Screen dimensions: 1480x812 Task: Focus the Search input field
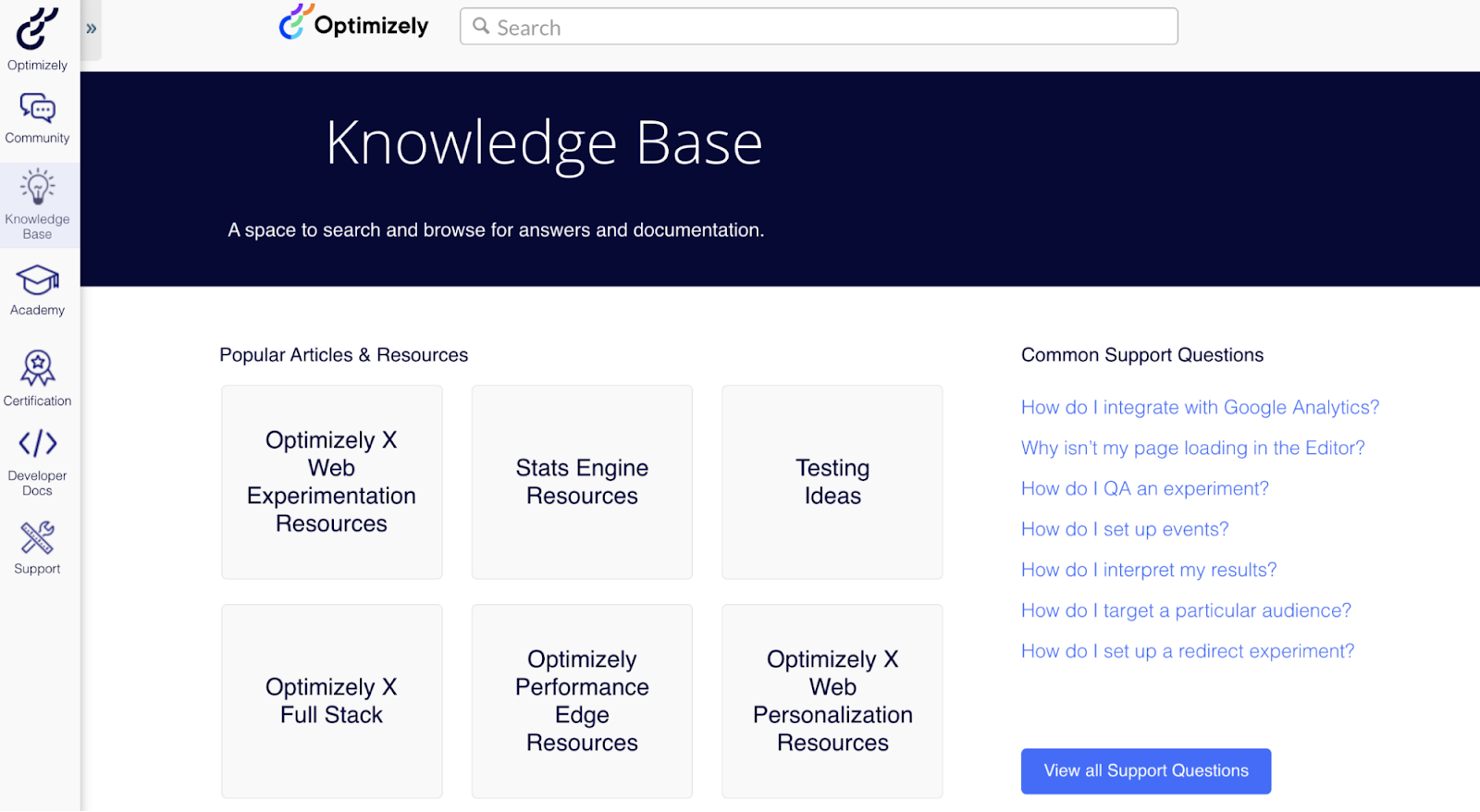coord(819,27)
